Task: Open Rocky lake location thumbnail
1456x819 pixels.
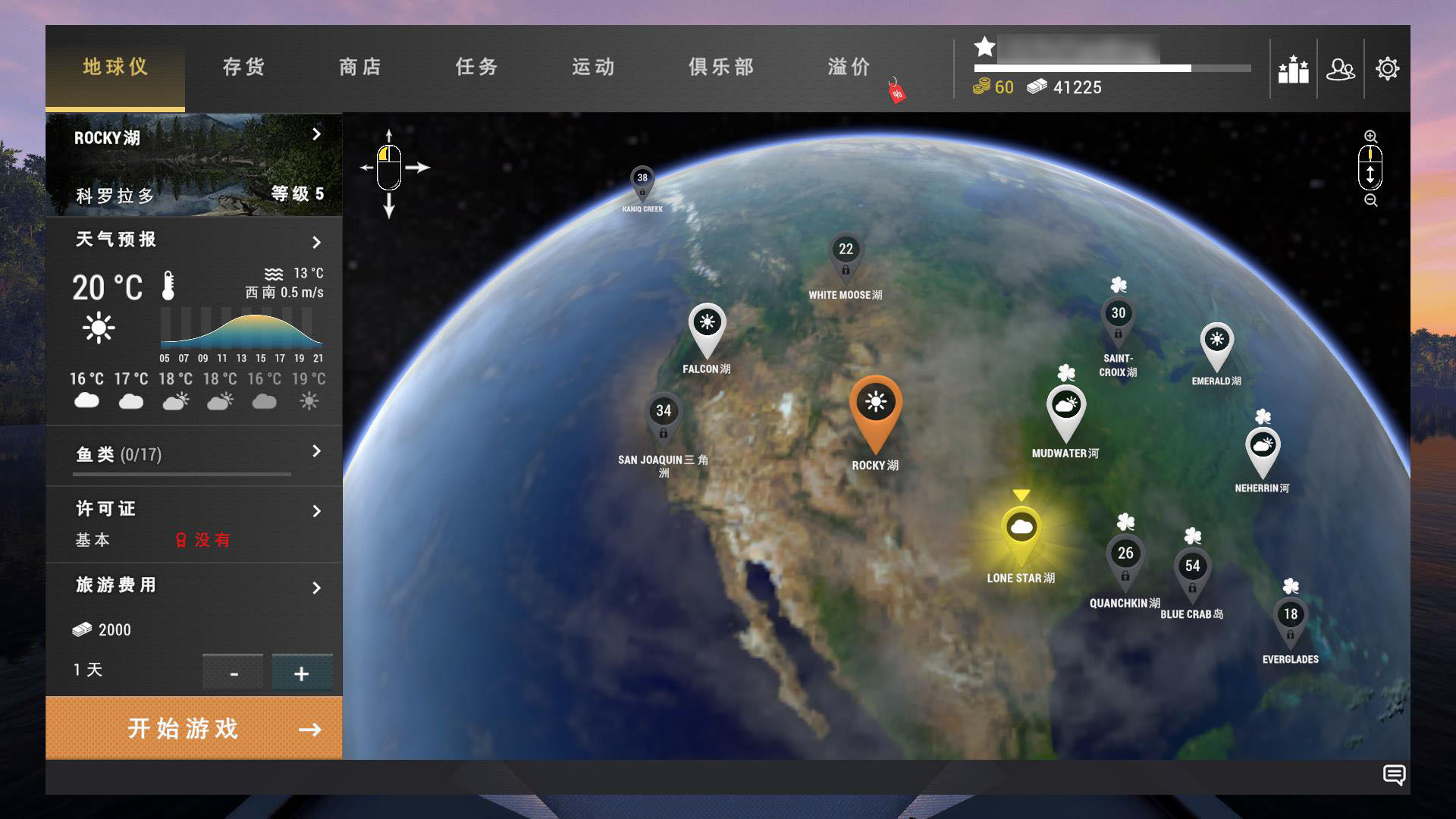Action: (x=194, y=165)
